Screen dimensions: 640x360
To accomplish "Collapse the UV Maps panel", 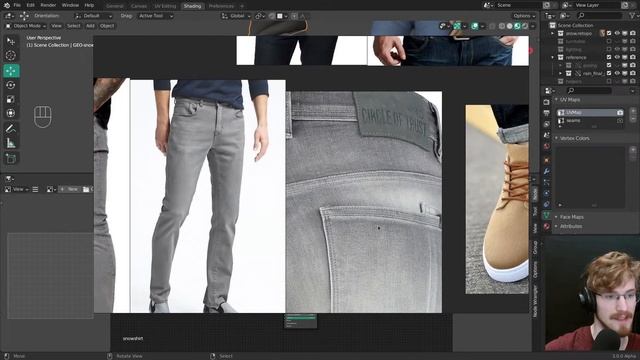I will click(556, 100).
